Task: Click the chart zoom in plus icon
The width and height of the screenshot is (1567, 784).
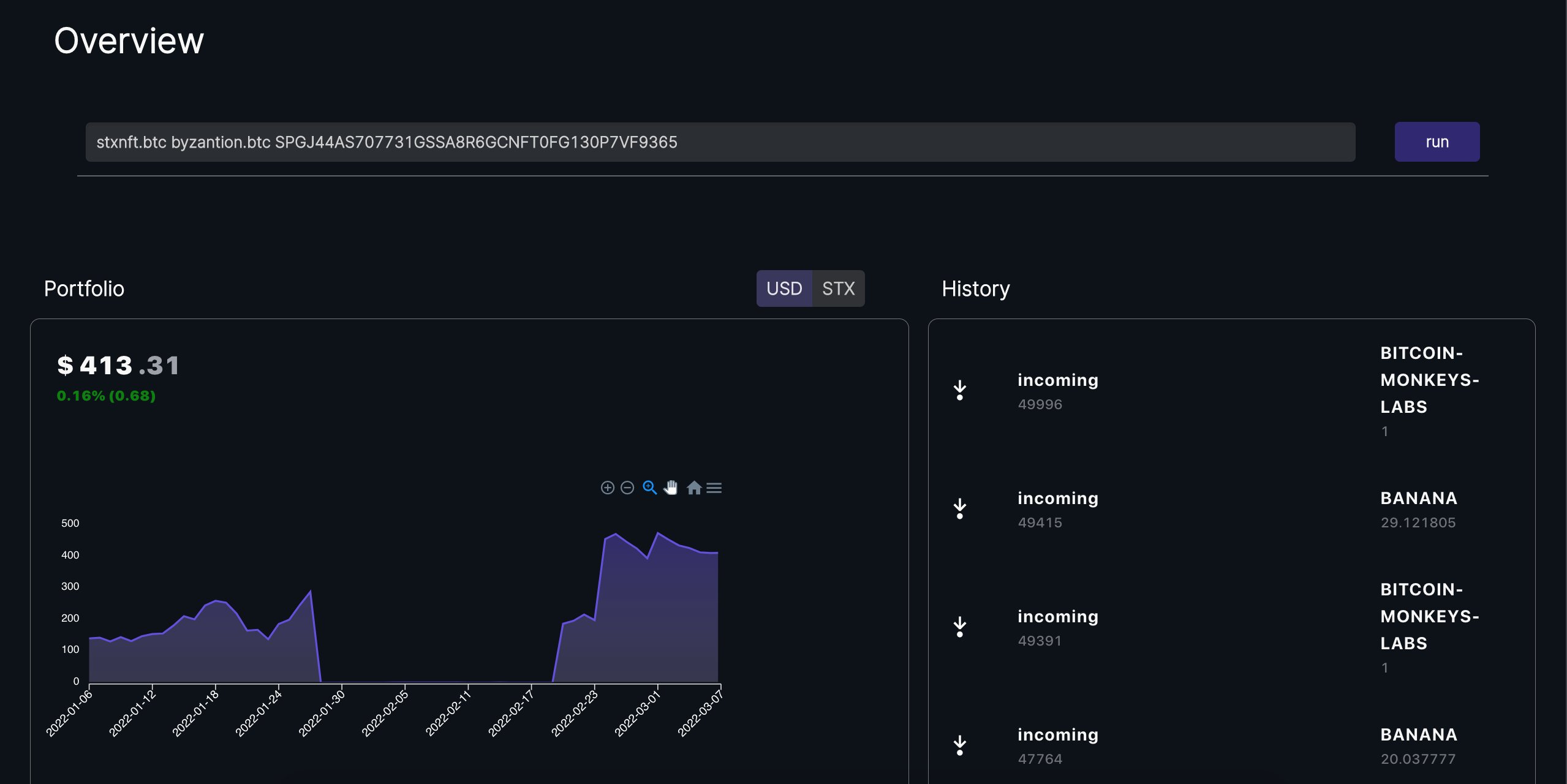Action: [607, 488]
